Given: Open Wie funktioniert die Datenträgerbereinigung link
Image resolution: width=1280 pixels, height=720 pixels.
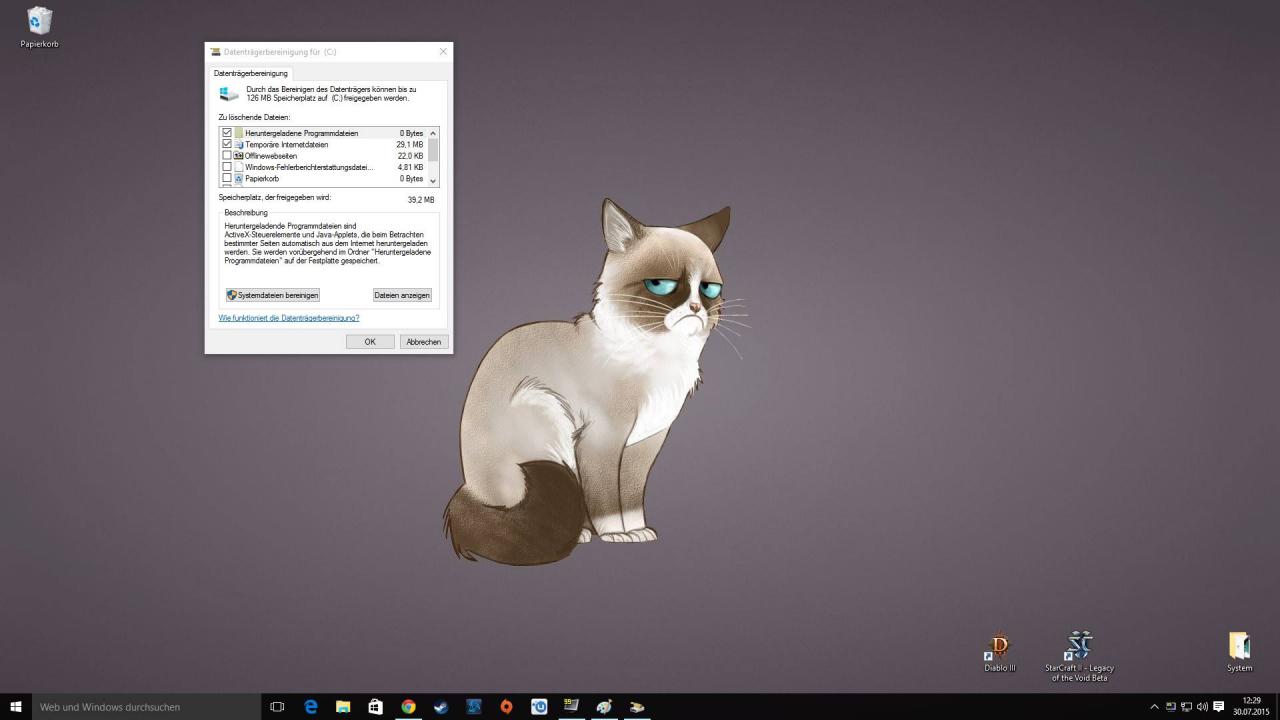Looking at the screenshot, I should tap(289, 318).
